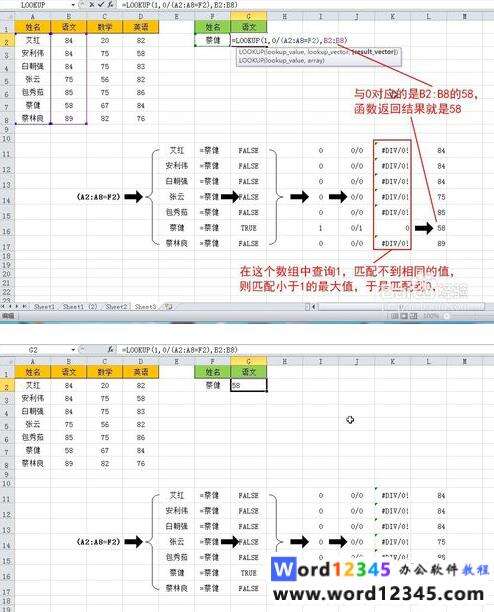Image resolution: width=494 pixels, height=612 pixels.
Task: Click the '(A2:A8=F2)' label cell in the lower window
Action: tap(98, 542)
